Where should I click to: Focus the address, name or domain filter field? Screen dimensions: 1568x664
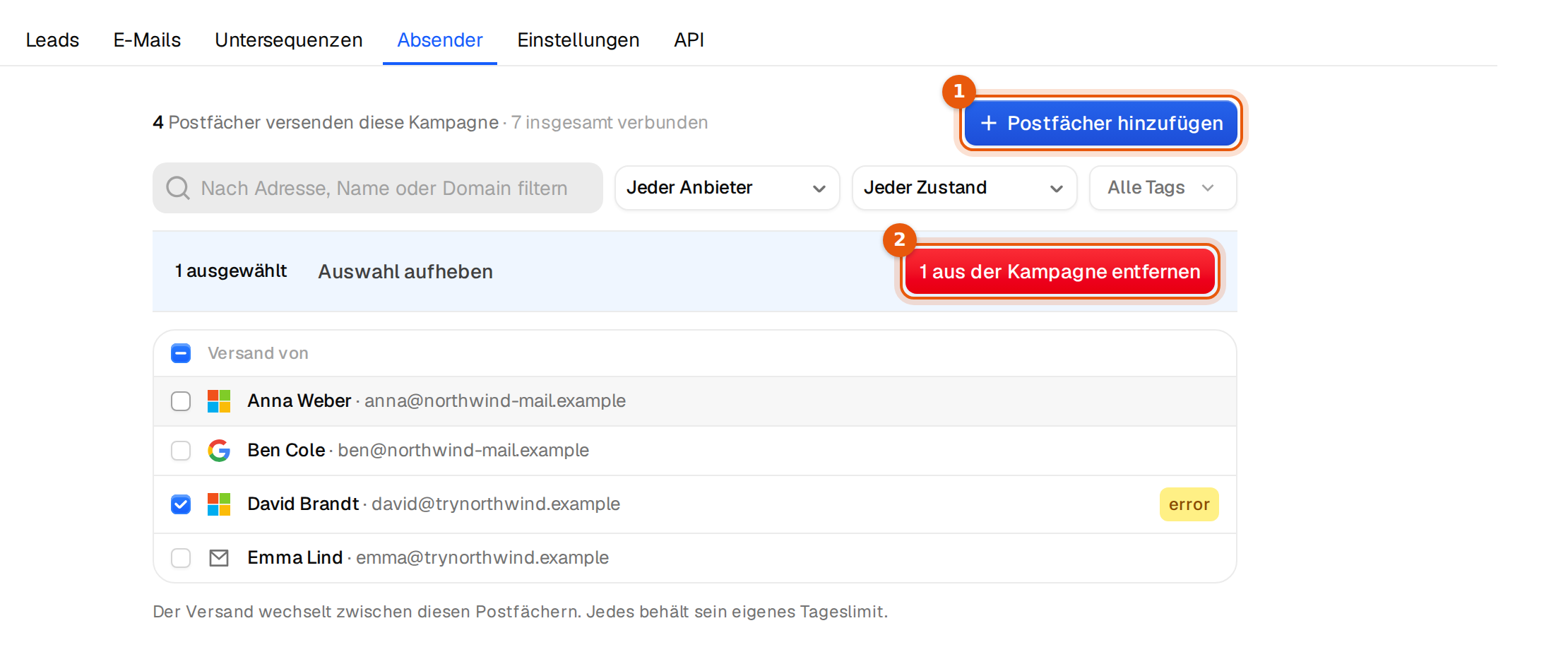[x=378, y=188]
